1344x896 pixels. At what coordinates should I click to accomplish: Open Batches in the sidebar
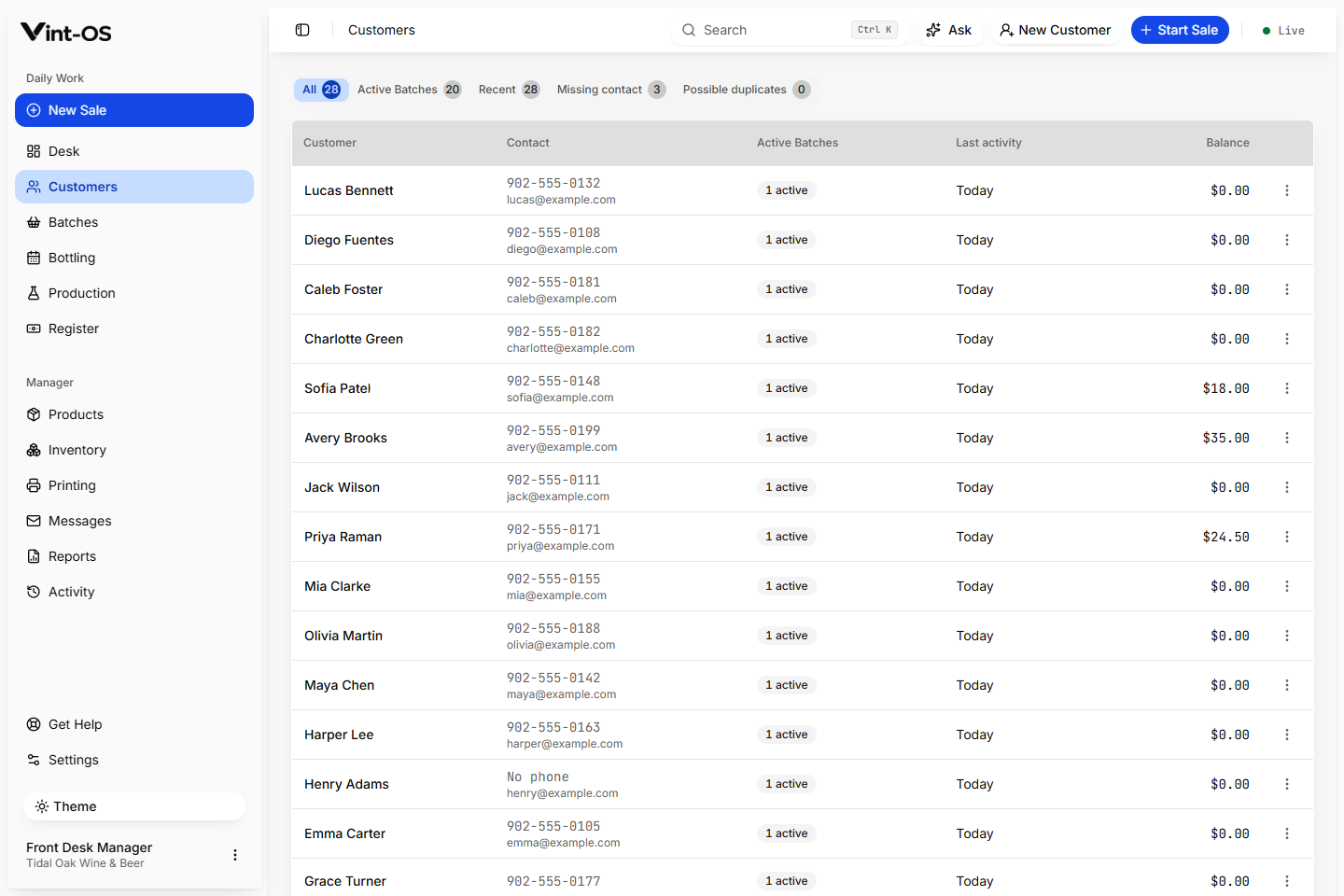click(x=134, y=222)
